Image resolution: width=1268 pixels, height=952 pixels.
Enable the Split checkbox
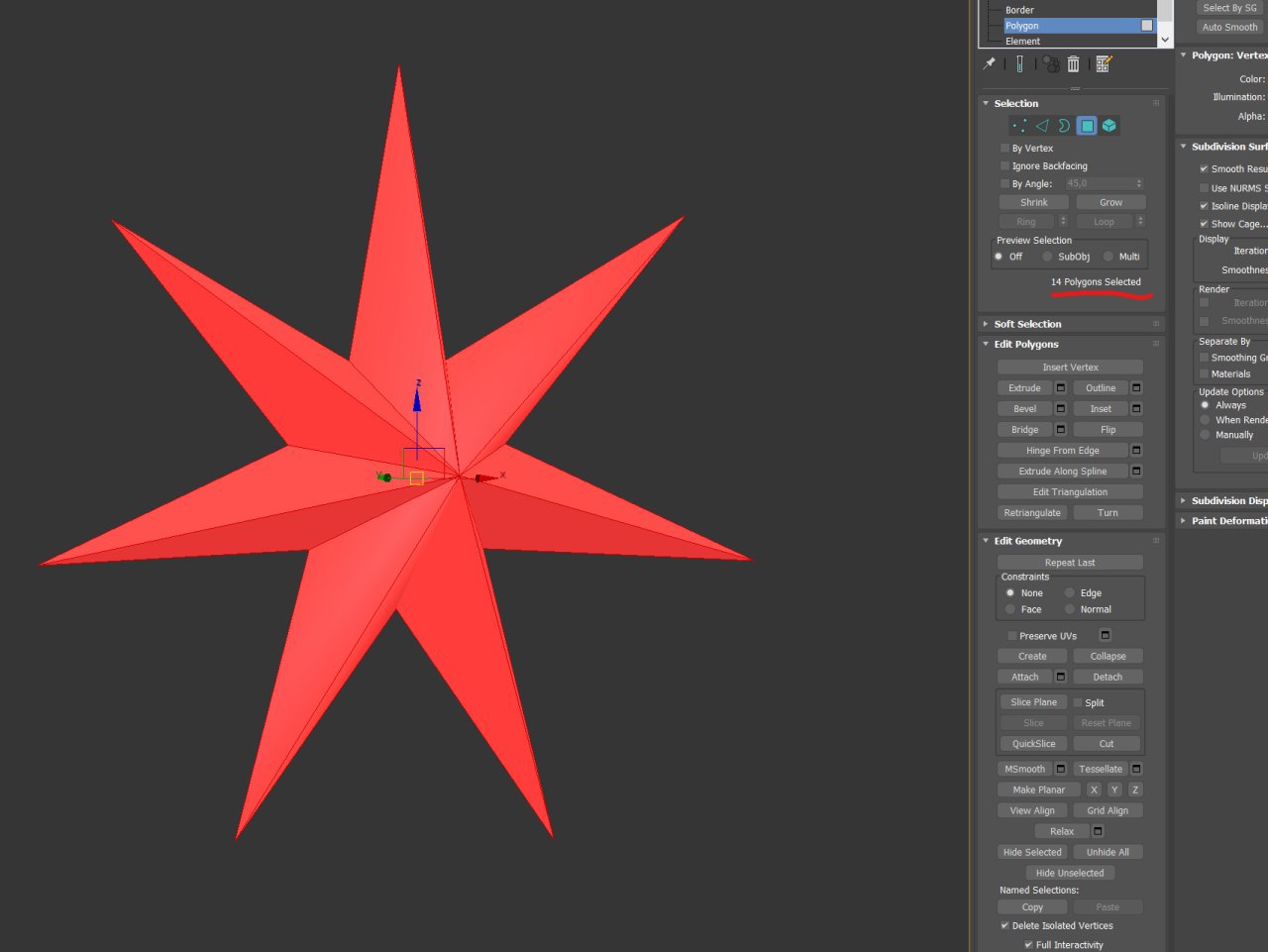(1078, 703)
